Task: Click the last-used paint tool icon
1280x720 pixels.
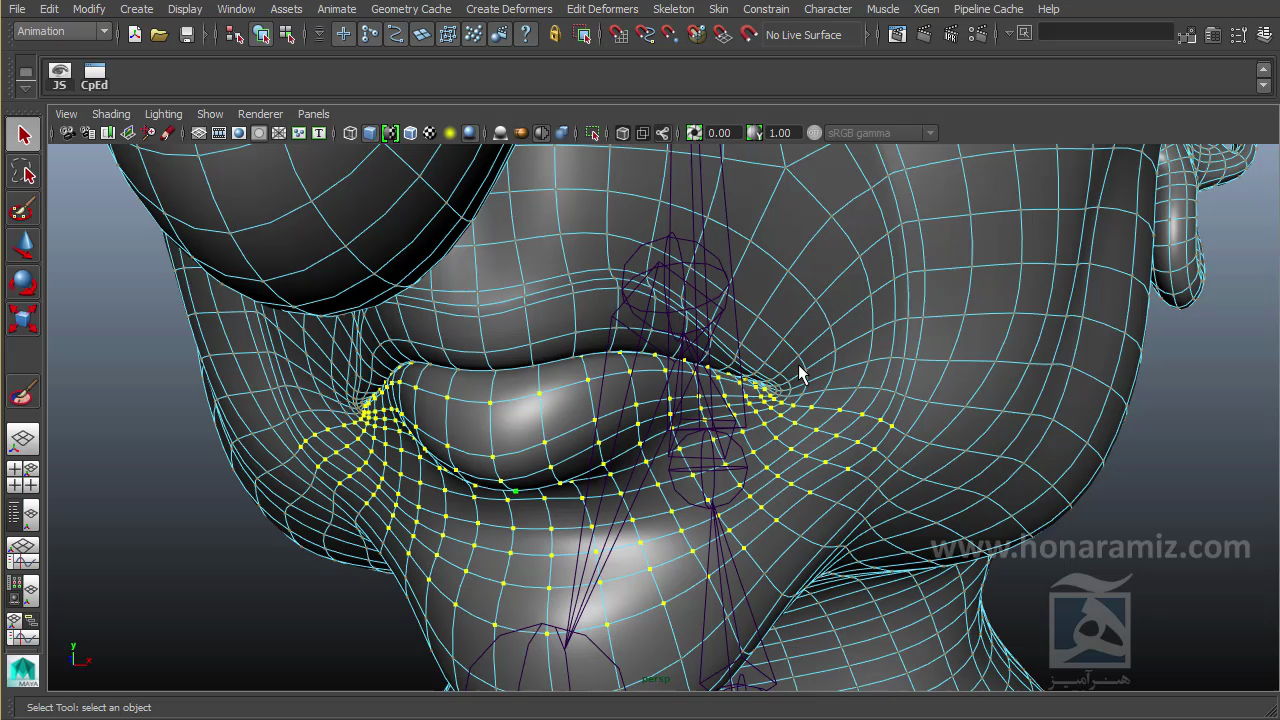Action: [24, 393]
